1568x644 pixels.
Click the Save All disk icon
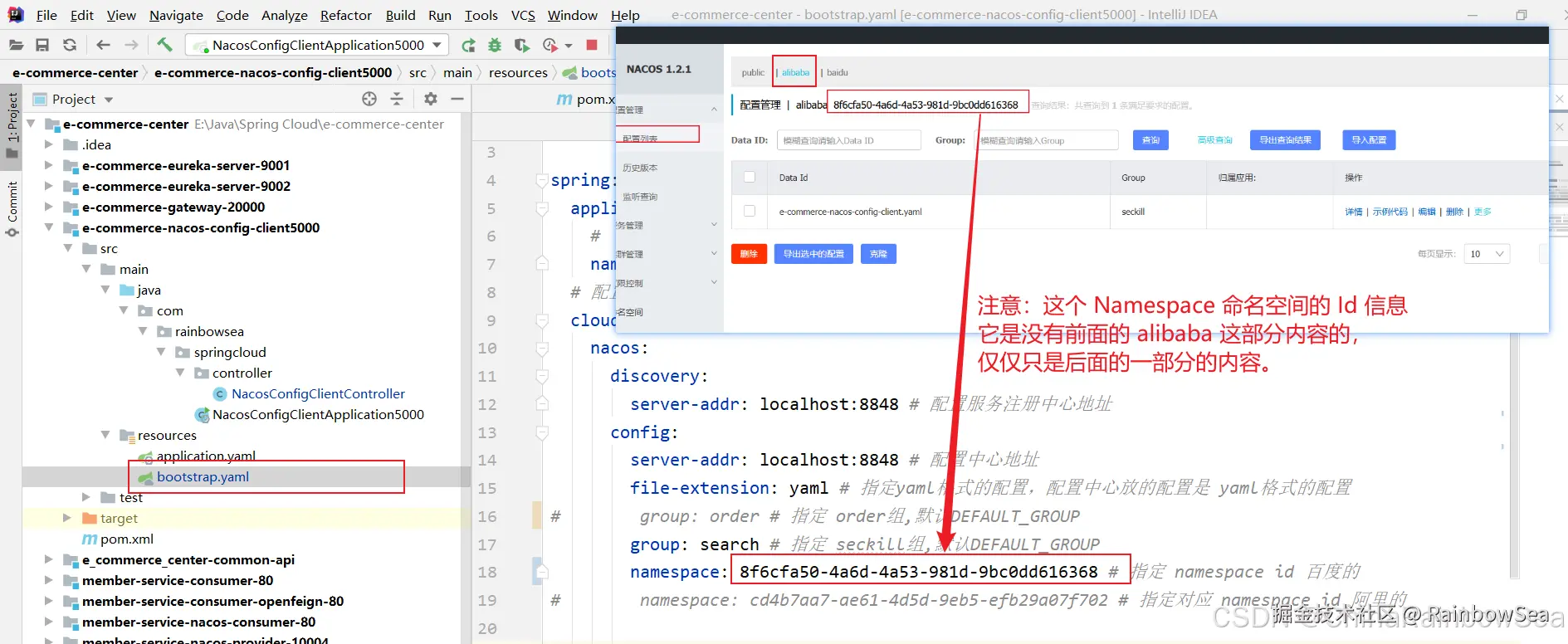click(42, 45)
